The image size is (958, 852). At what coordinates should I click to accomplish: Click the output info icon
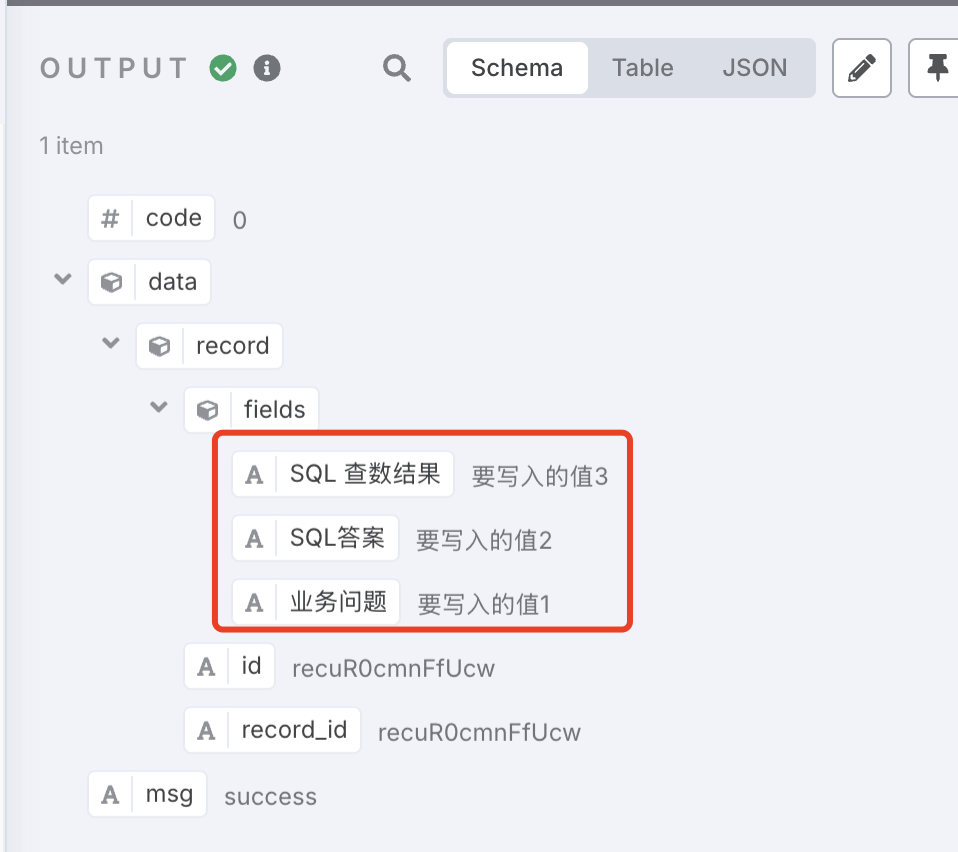pos(267,68)
